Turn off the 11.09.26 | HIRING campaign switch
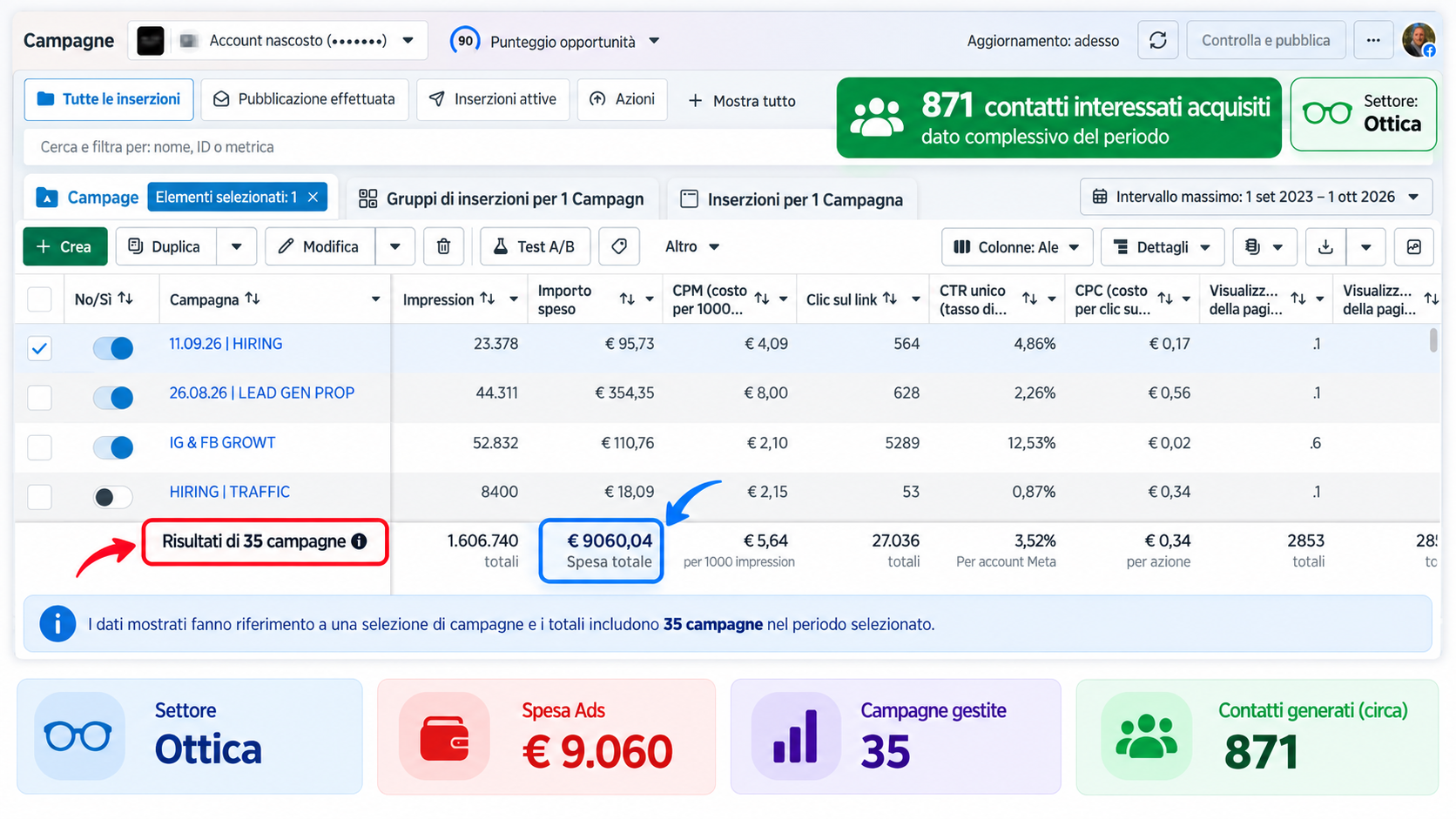This screenshot has height=819, width=1456. pyautogui.click(x=113, y=348)
